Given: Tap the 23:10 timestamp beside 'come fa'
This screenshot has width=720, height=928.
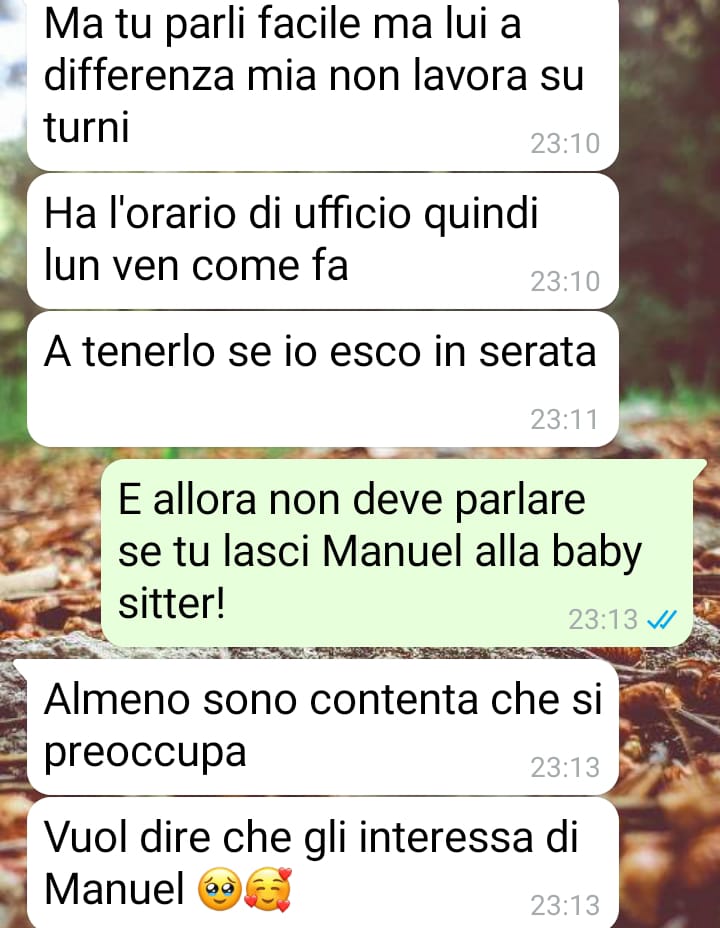Looking at the screenshot, I should coord(565,281).
